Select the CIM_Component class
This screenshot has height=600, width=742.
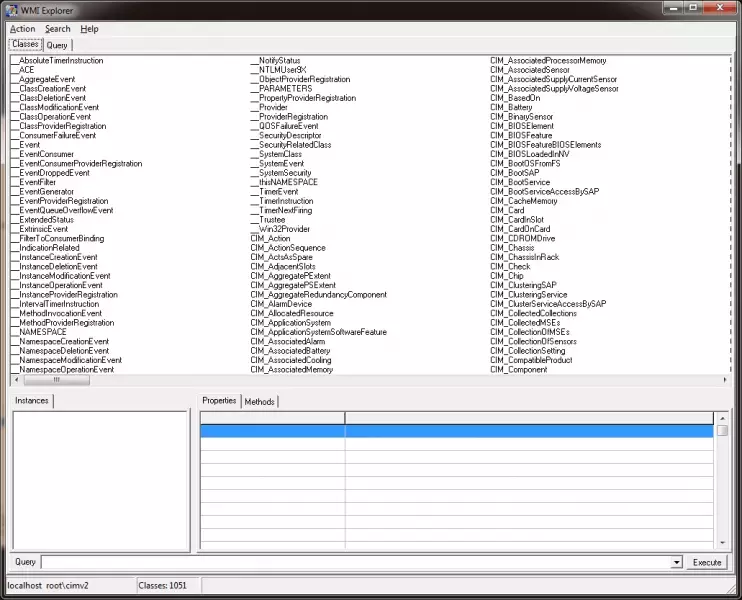pos(519,370)
